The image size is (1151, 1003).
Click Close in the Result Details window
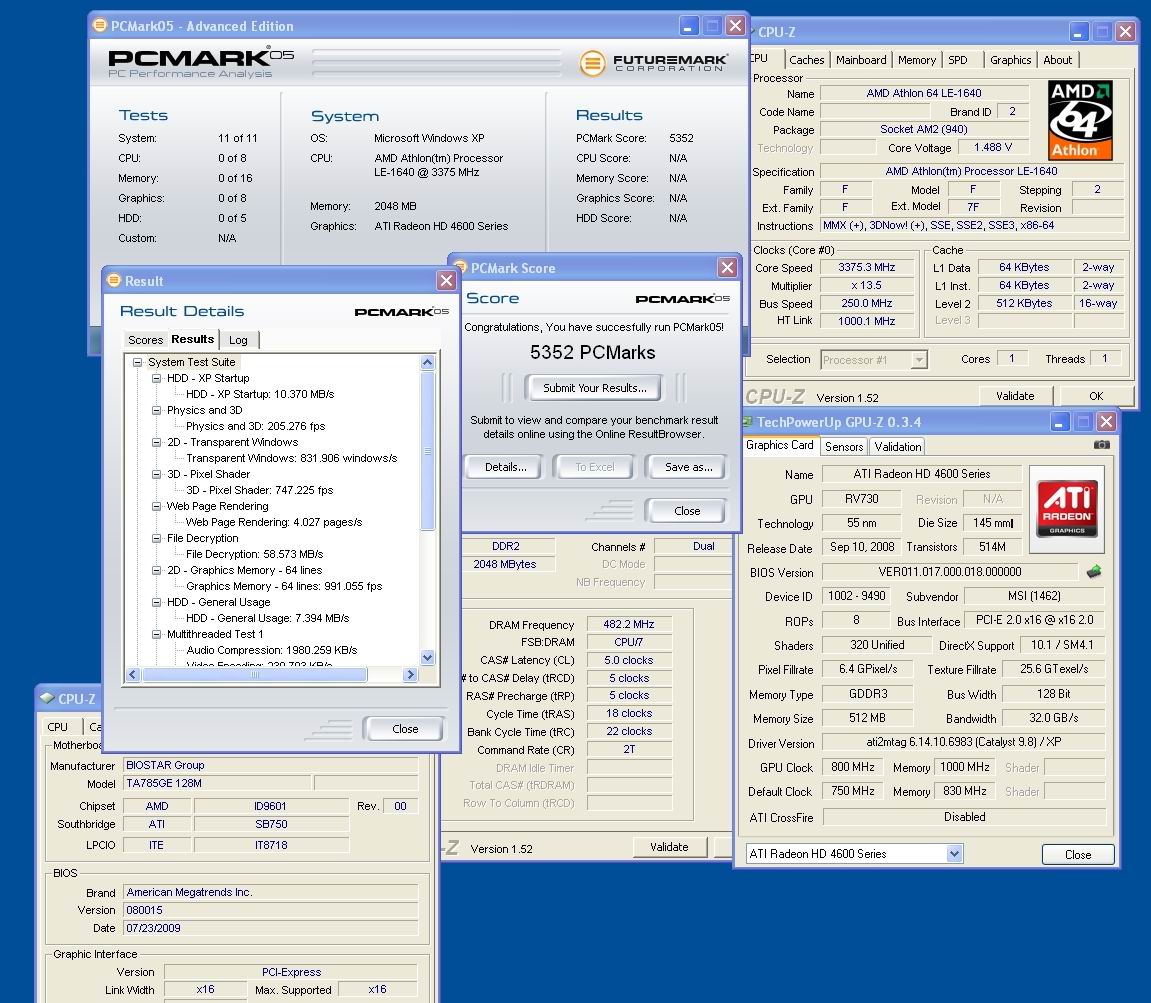405,728
